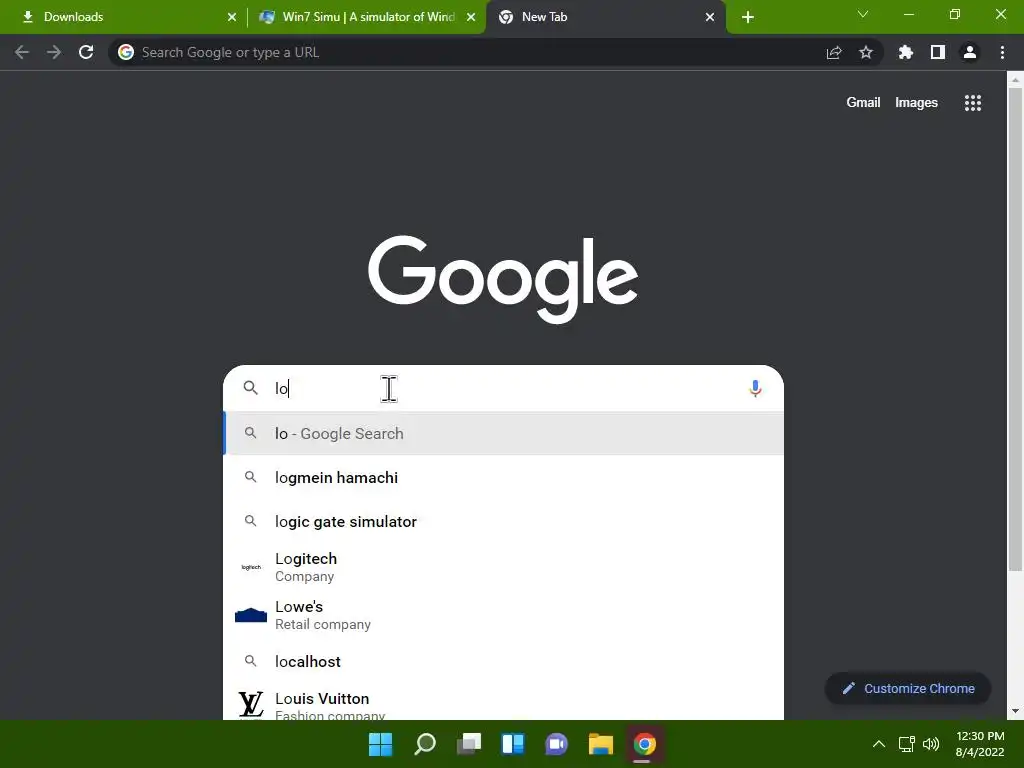This screenshot has height=768, width=1024.
Task: Close the Win7 Simu tab
Action: click(471, 17)
